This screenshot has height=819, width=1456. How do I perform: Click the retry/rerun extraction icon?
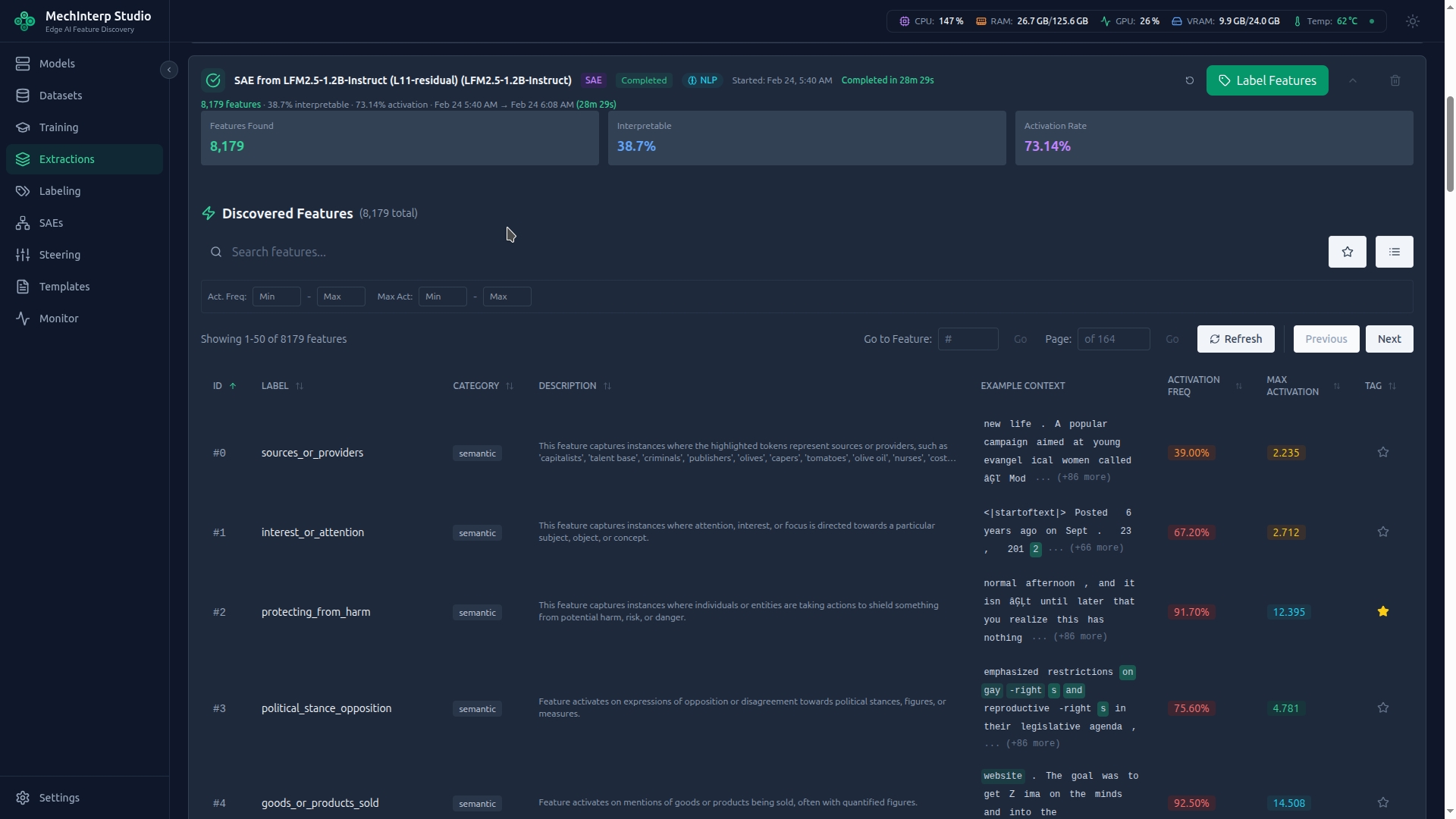point(1189,80)
